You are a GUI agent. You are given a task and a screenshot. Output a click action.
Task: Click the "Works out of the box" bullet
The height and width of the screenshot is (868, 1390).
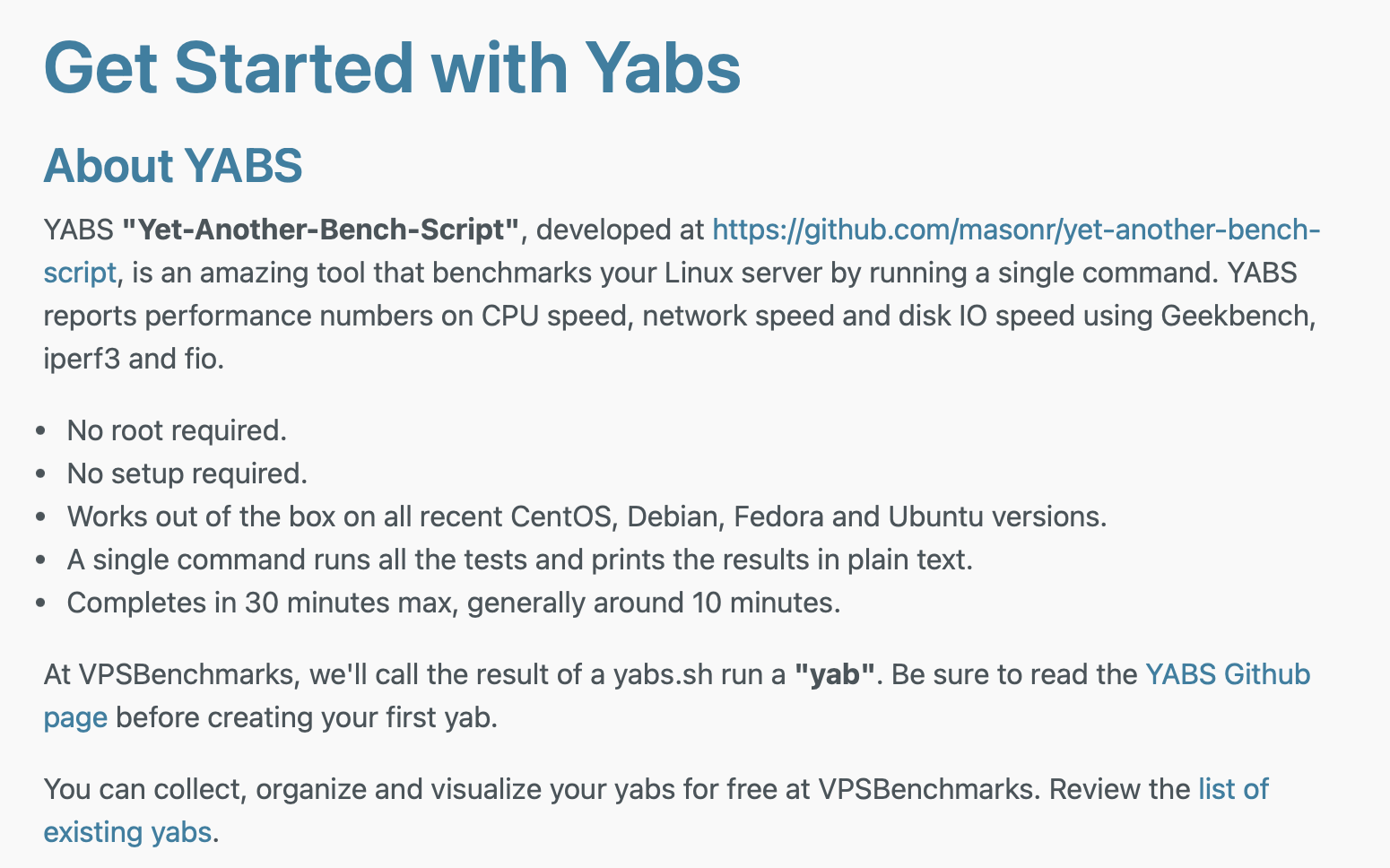586,516
